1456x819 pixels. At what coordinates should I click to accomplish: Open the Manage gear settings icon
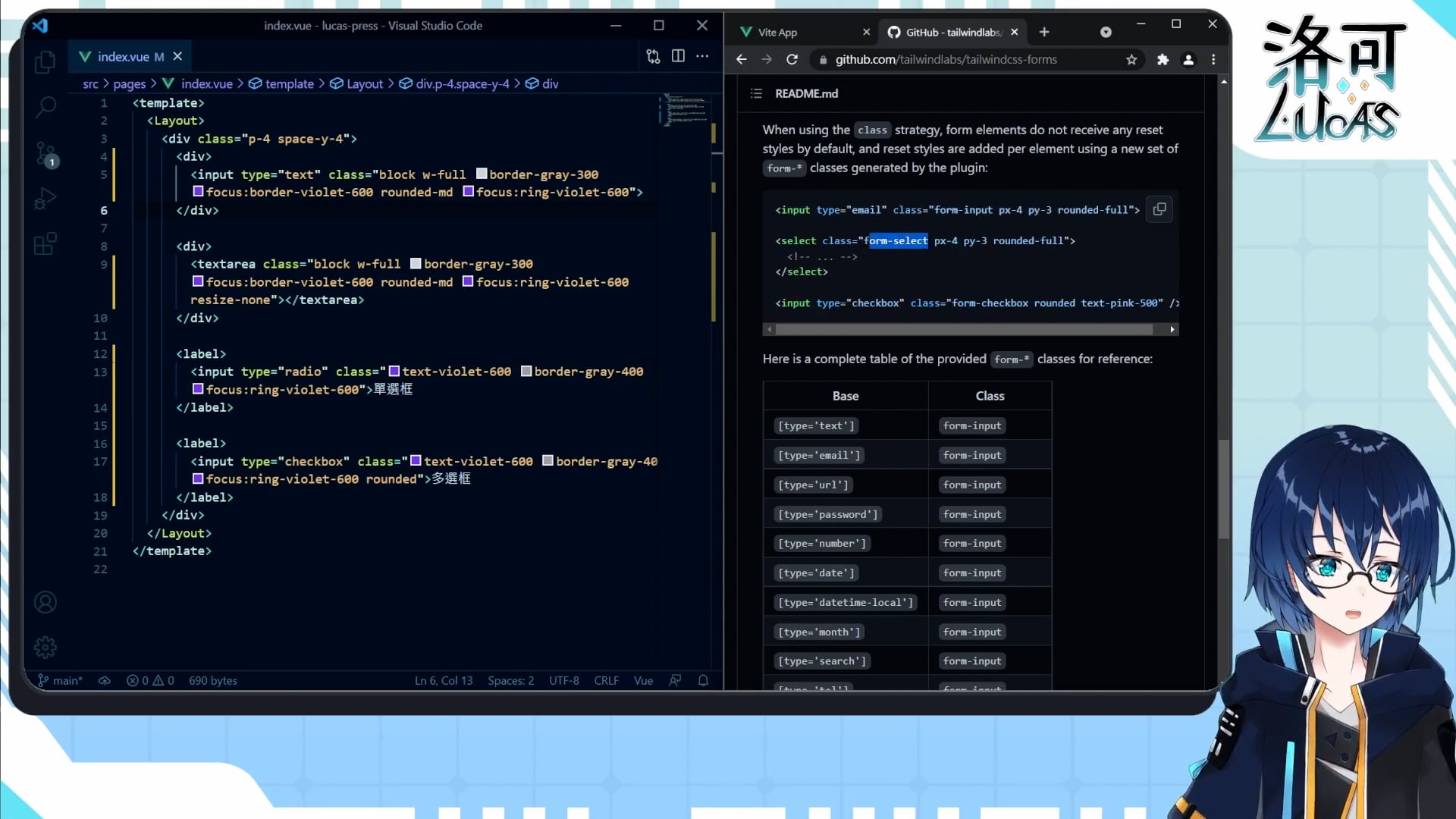tap(45, 647)
